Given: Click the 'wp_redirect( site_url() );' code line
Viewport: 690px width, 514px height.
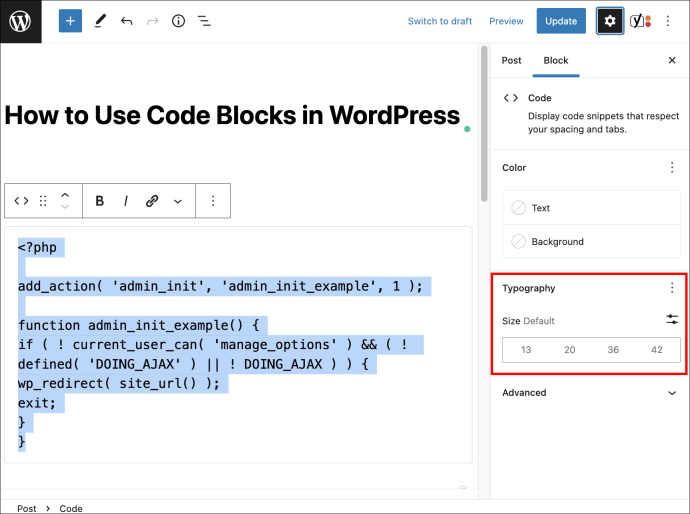Looking at the screenshot, I should (x=119, y=383).
